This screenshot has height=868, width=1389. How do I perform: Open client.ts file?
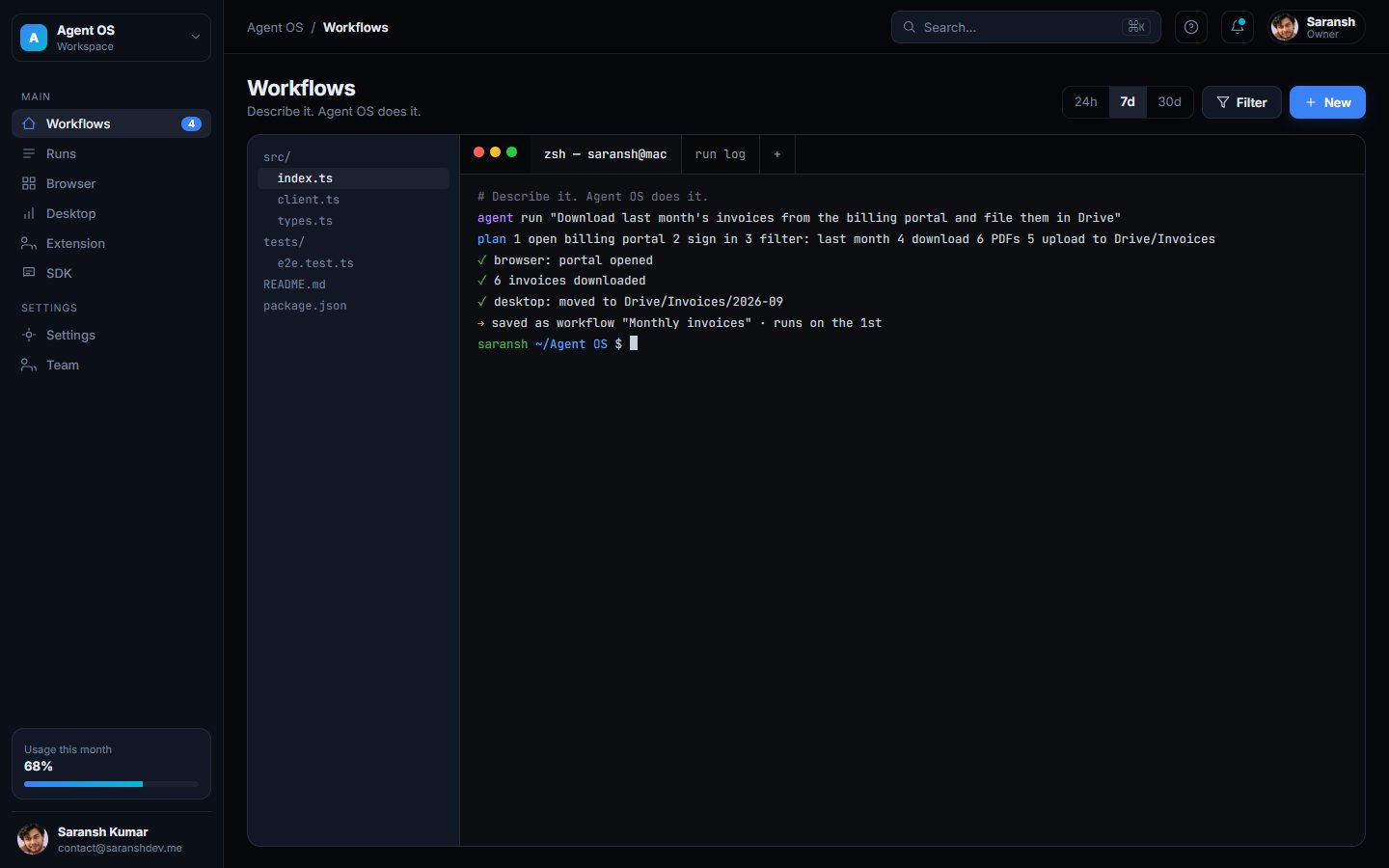coord(353,200)
